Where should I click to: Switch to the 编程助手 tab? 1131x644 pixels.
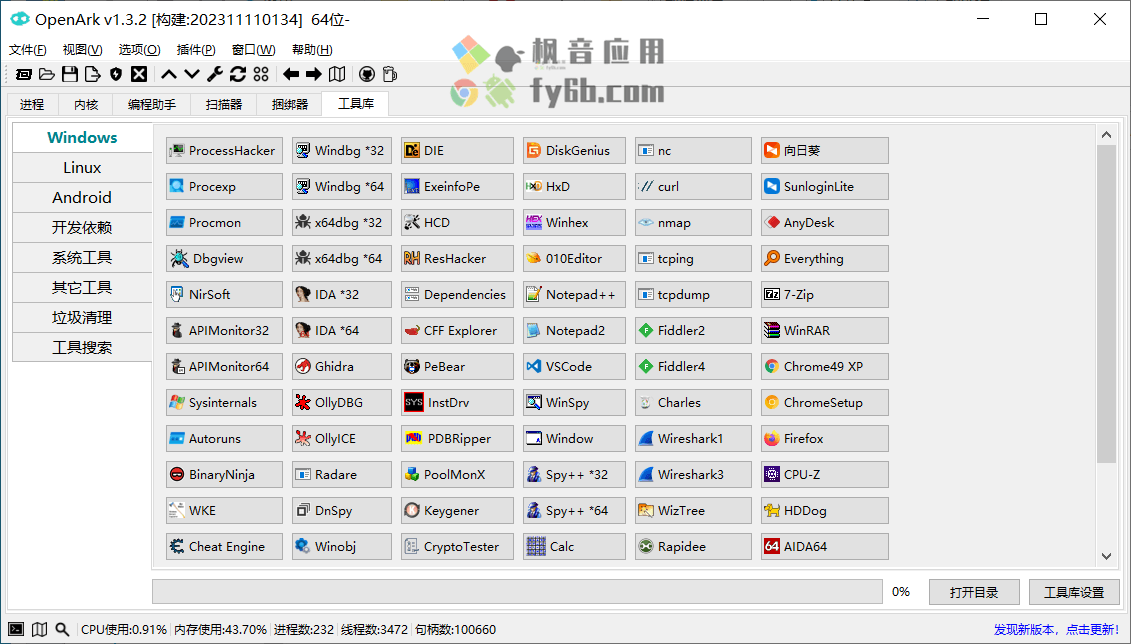151,105
